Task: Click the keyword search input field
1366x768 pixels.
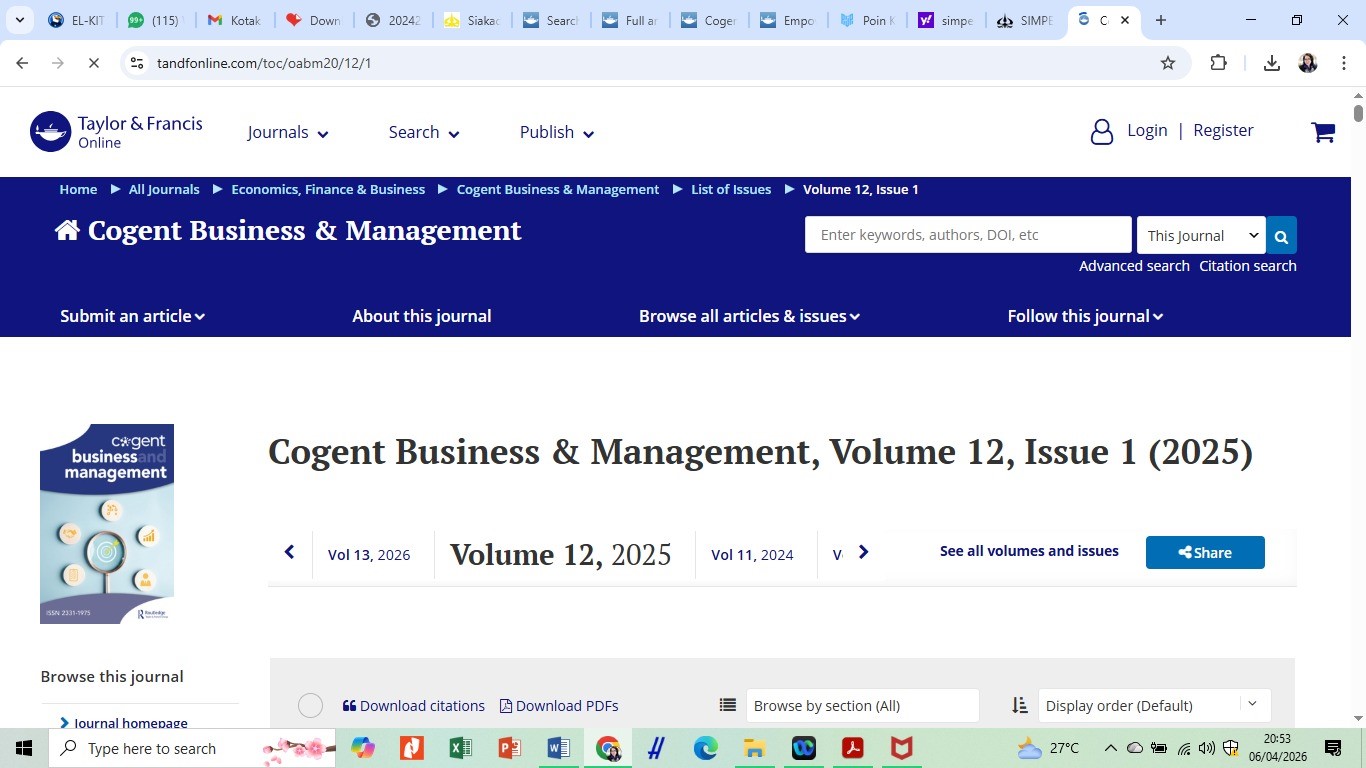Action: click(x=967, y=235)
